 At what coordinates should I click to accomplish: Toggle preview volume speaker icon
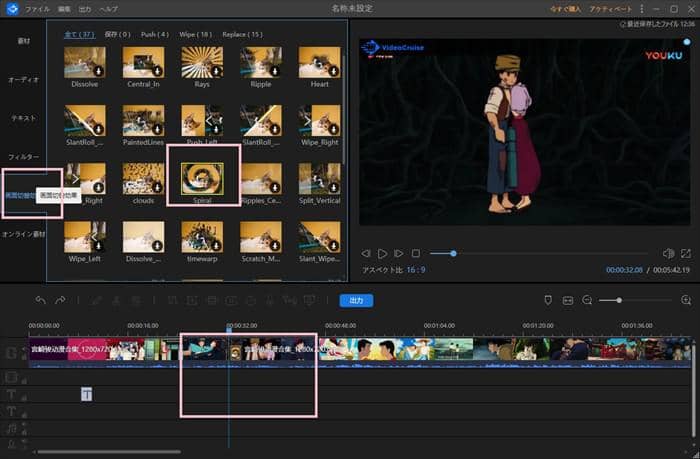coord(668,254)
